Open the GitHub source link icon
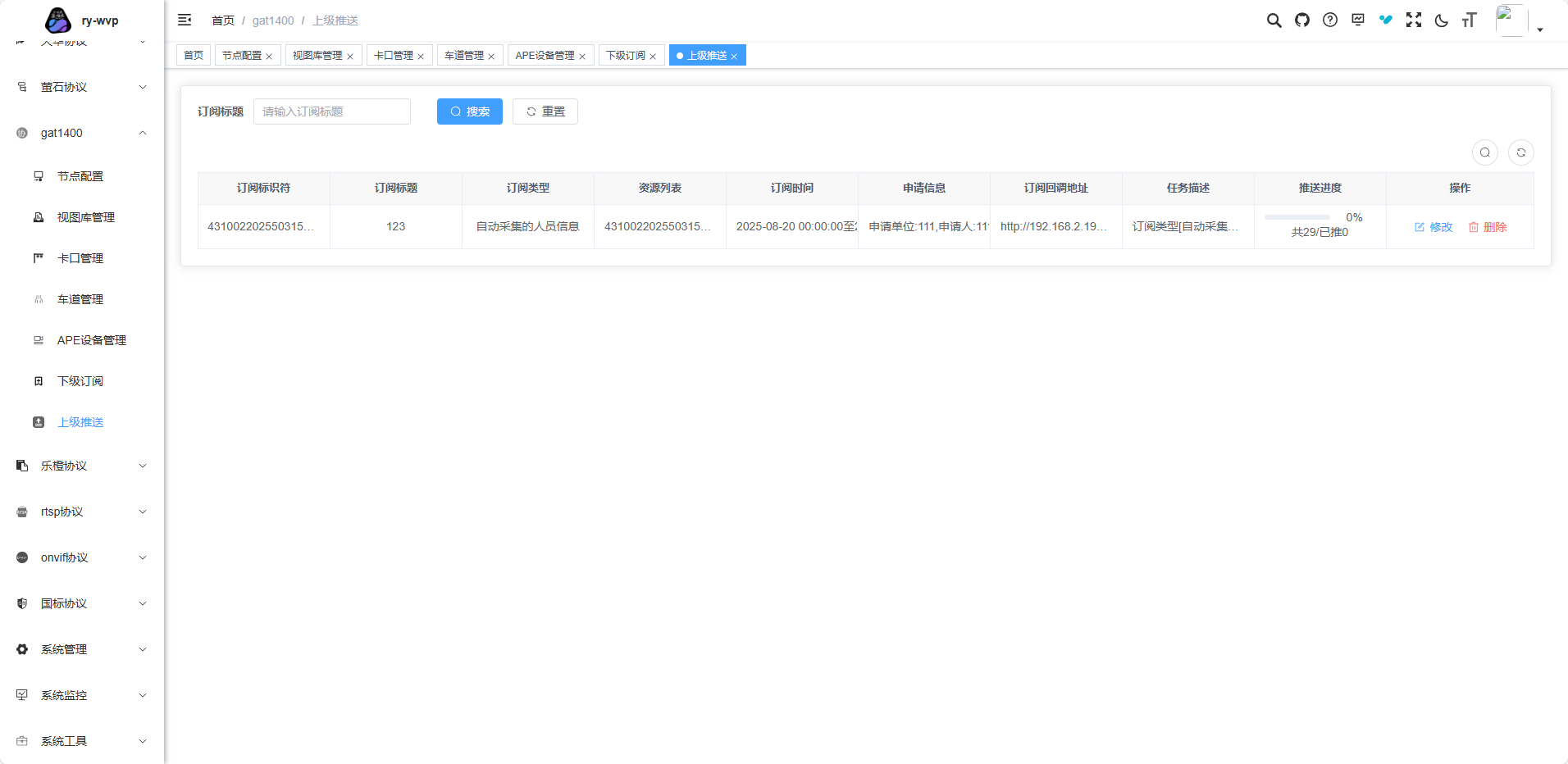Screen dimensions: 1568x764 coord(1301,20)
